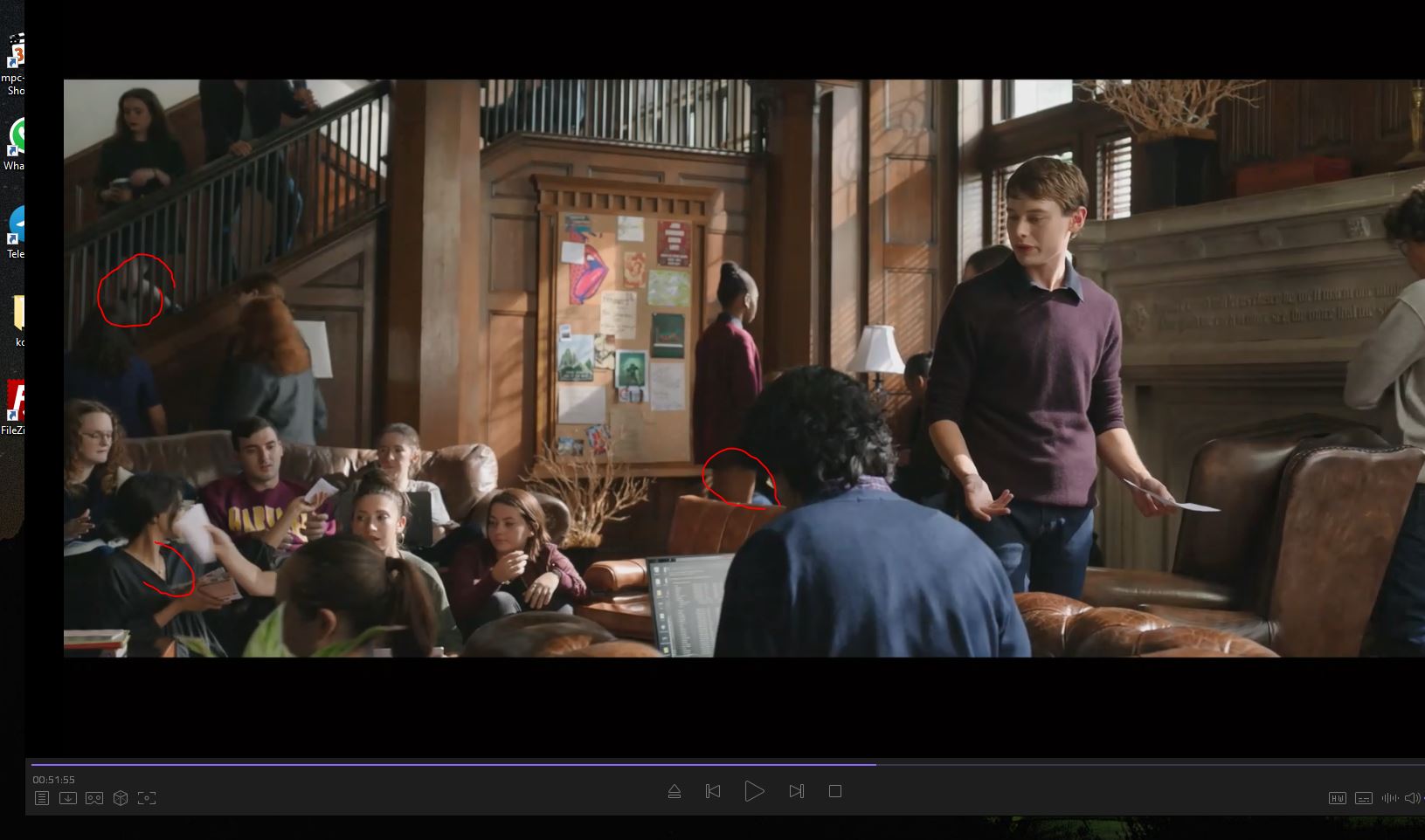Open the audio equalizer waveform icon
Image resolution: width=1425 pixels, height=840 pixels.
point(1389,798)
